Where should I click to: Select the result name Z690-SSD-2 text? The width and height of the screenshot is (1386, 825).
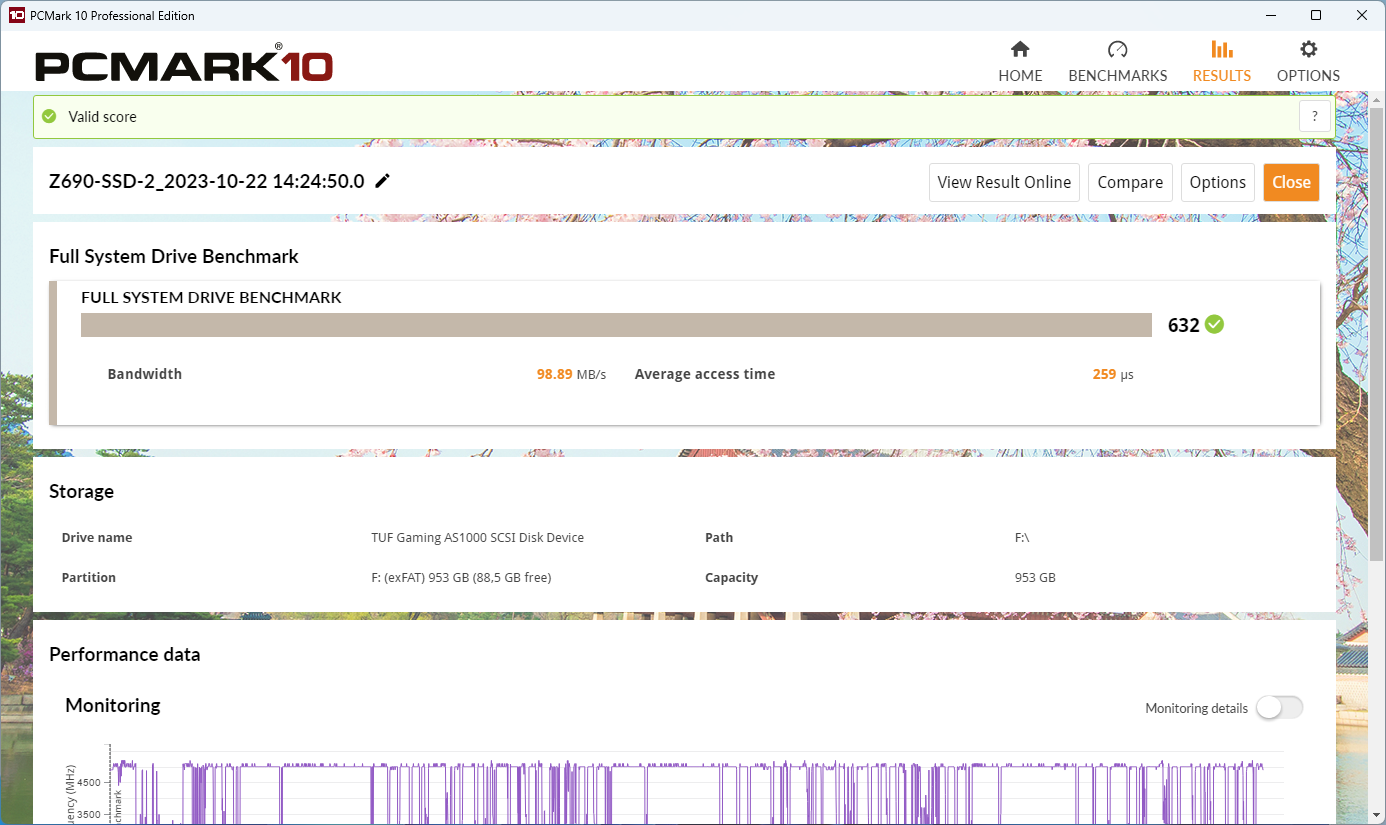point(207,181)
